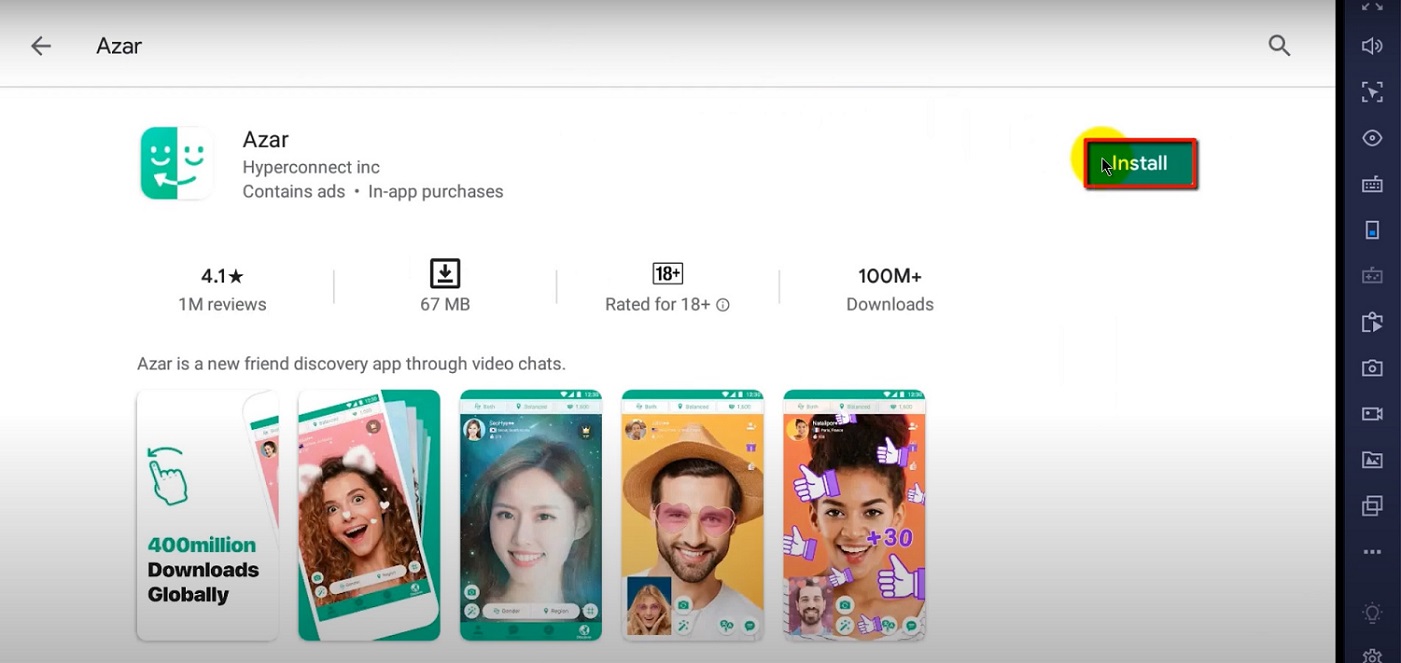Viewport: 1401px width, 663px height.
Task: Toggle eco mode lightbulb icon
Action: click(1372, 612)
